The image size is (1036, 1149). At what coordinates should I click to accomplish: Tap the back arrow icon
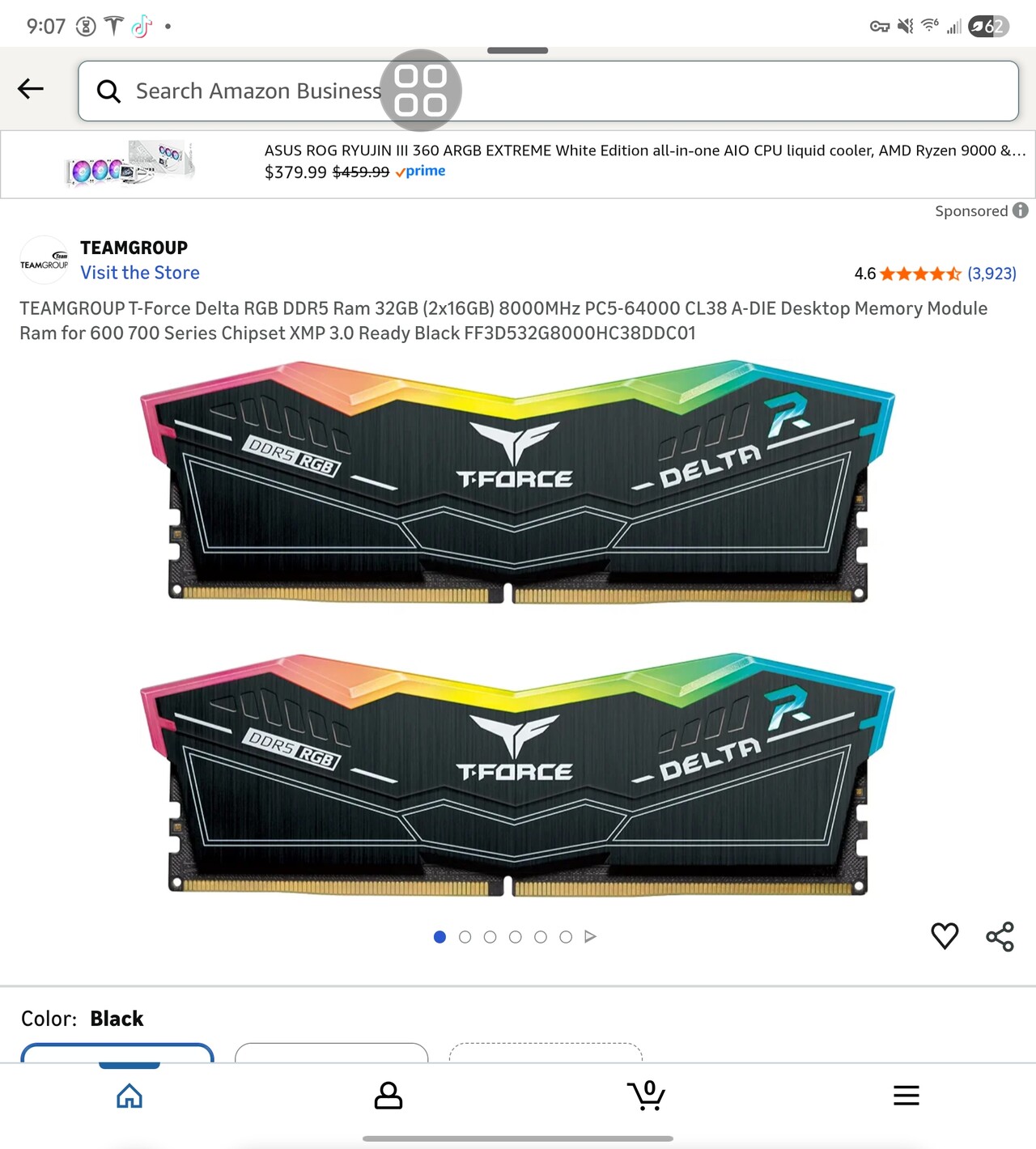coord(31,89)
